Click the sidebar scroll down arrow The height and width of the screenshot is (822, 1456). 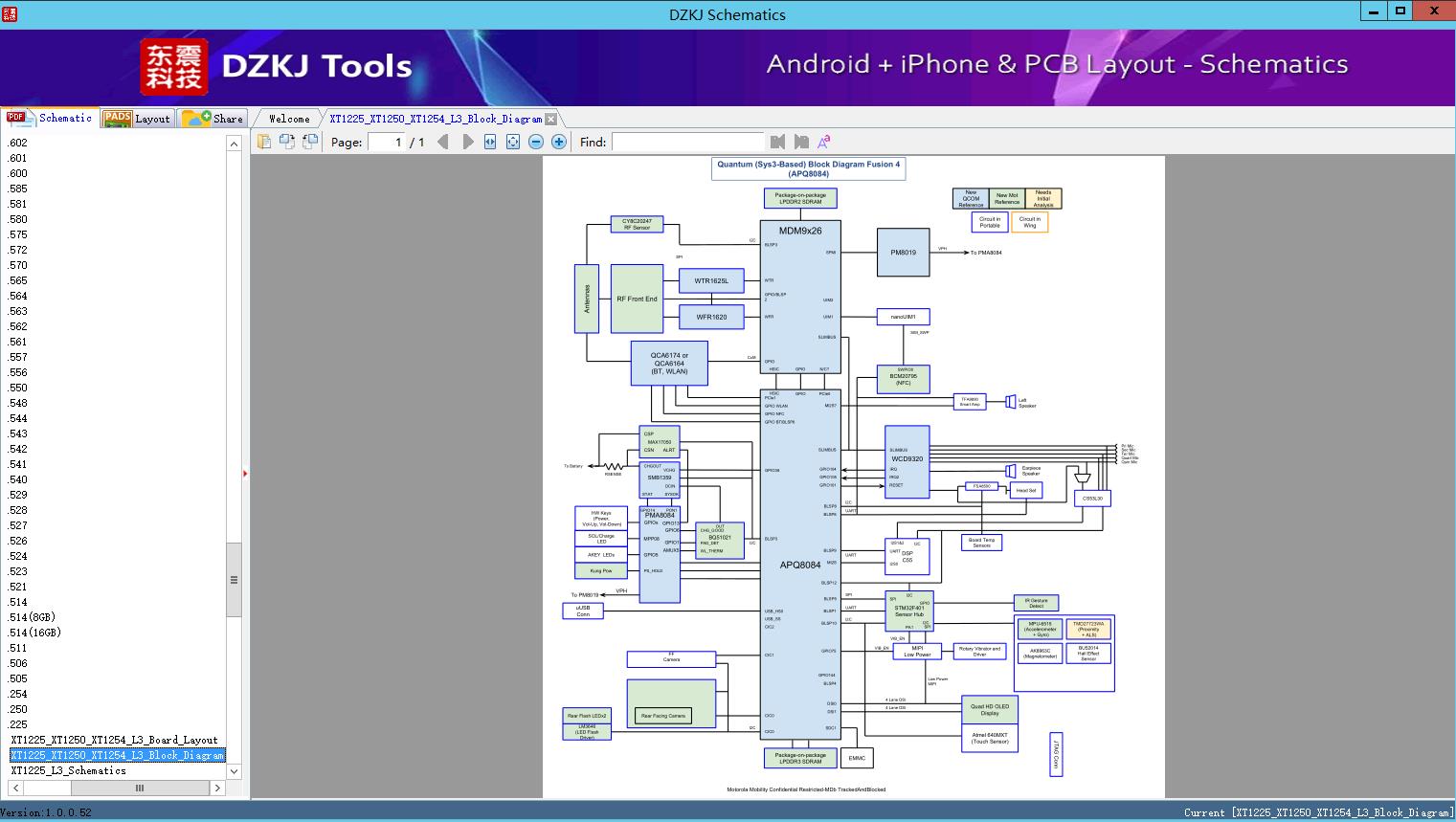click(234, 771)
